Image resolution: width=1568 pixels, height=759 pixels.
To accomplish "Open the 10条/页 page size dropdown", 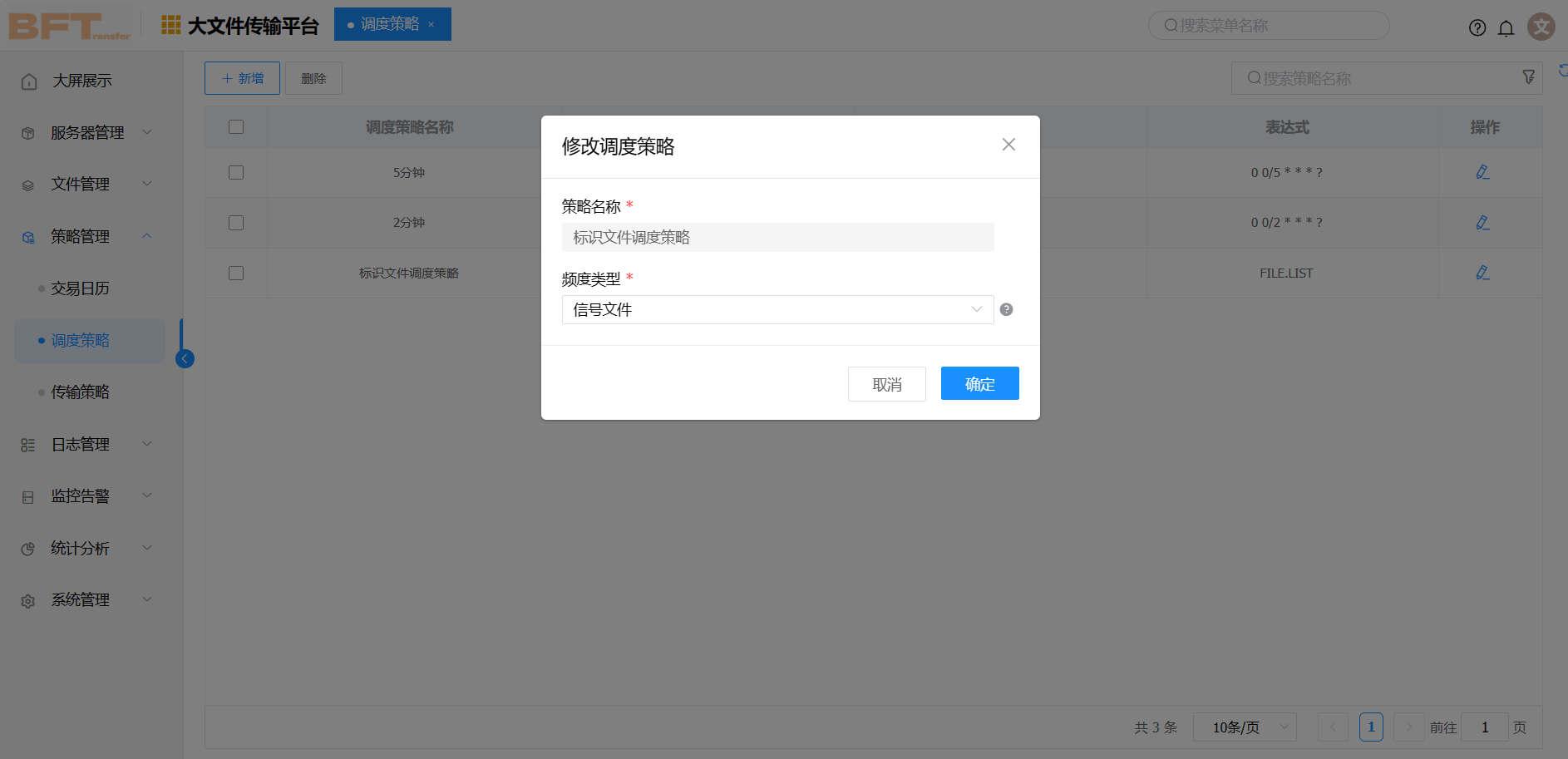I will click(x=1244, y=727).
